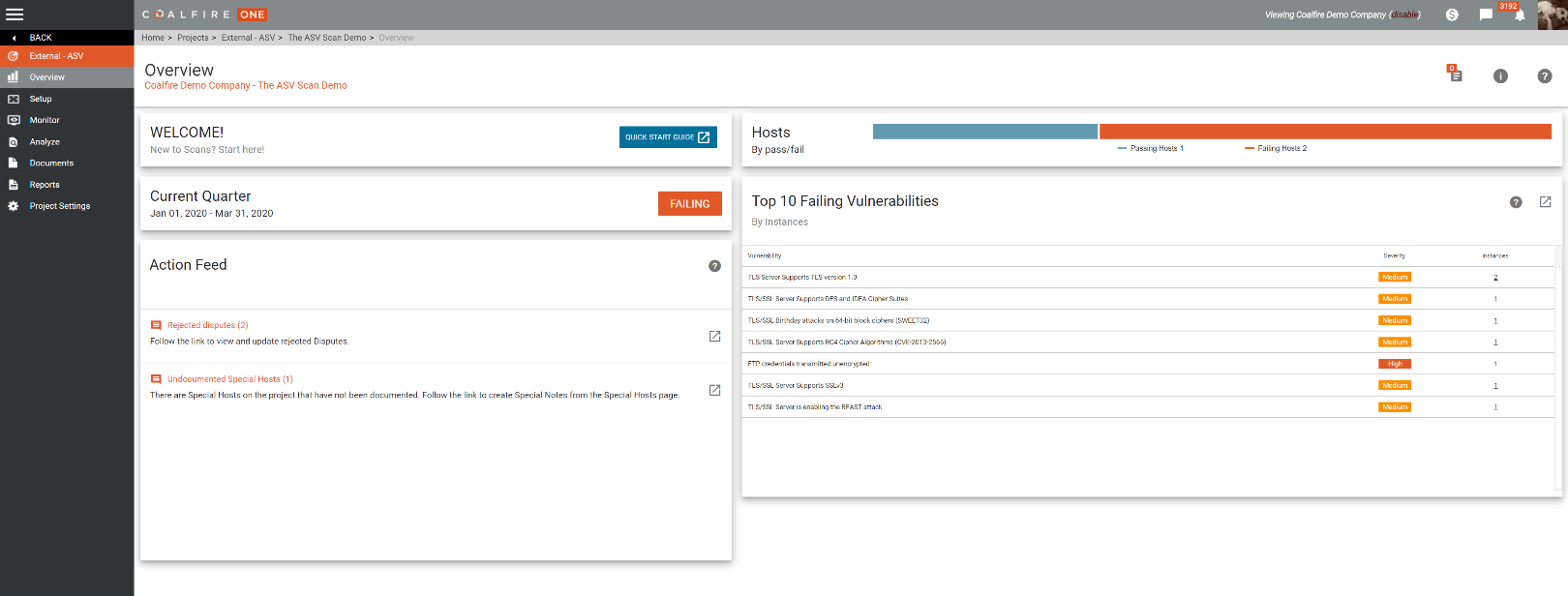Viewport: 1568px width, 596px height.
Task: Click the info icon in Overview header
Action: click(x=1500, y=76)
